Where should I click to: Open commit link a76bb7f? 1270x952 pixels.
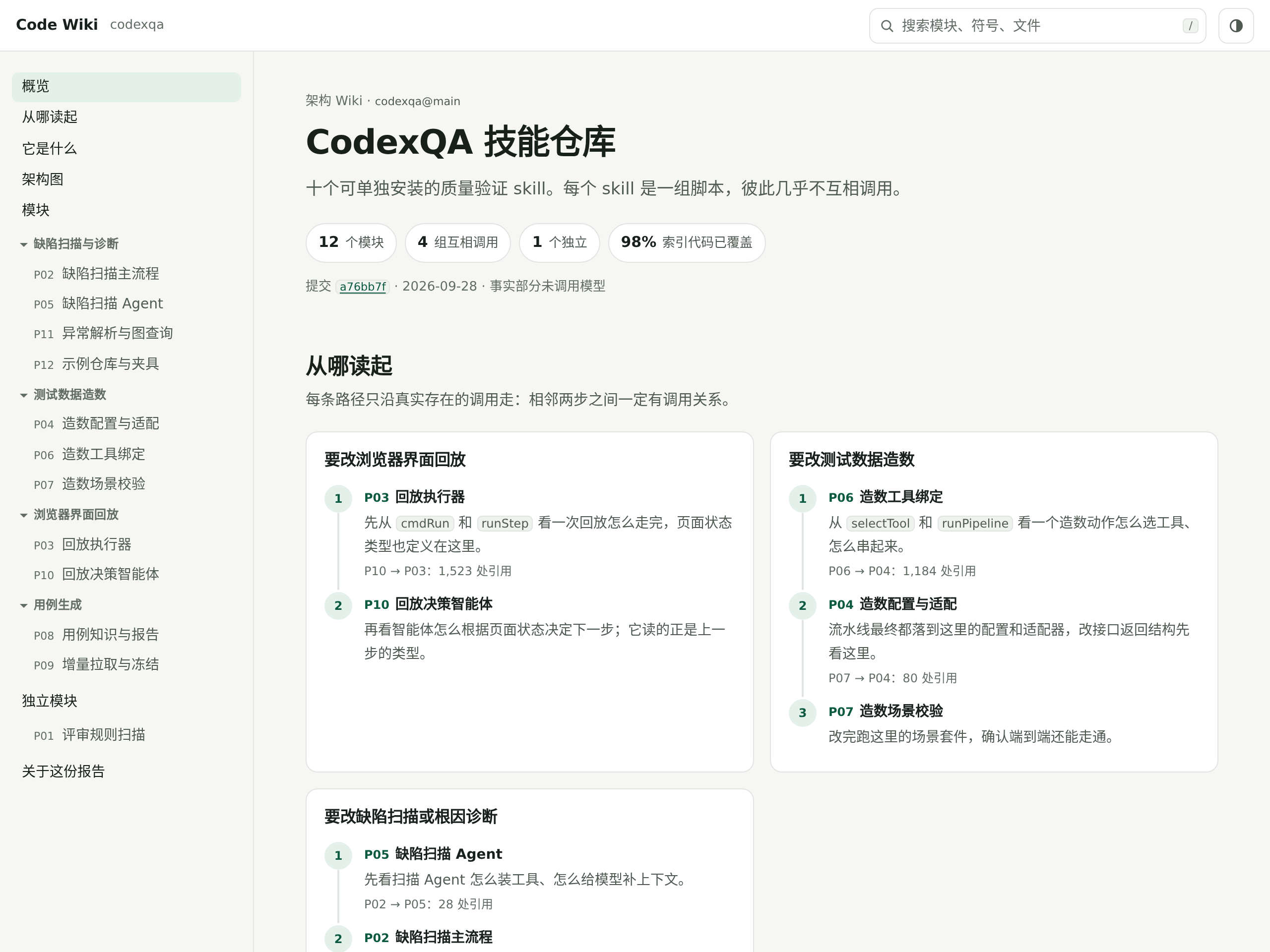point(363,287)
